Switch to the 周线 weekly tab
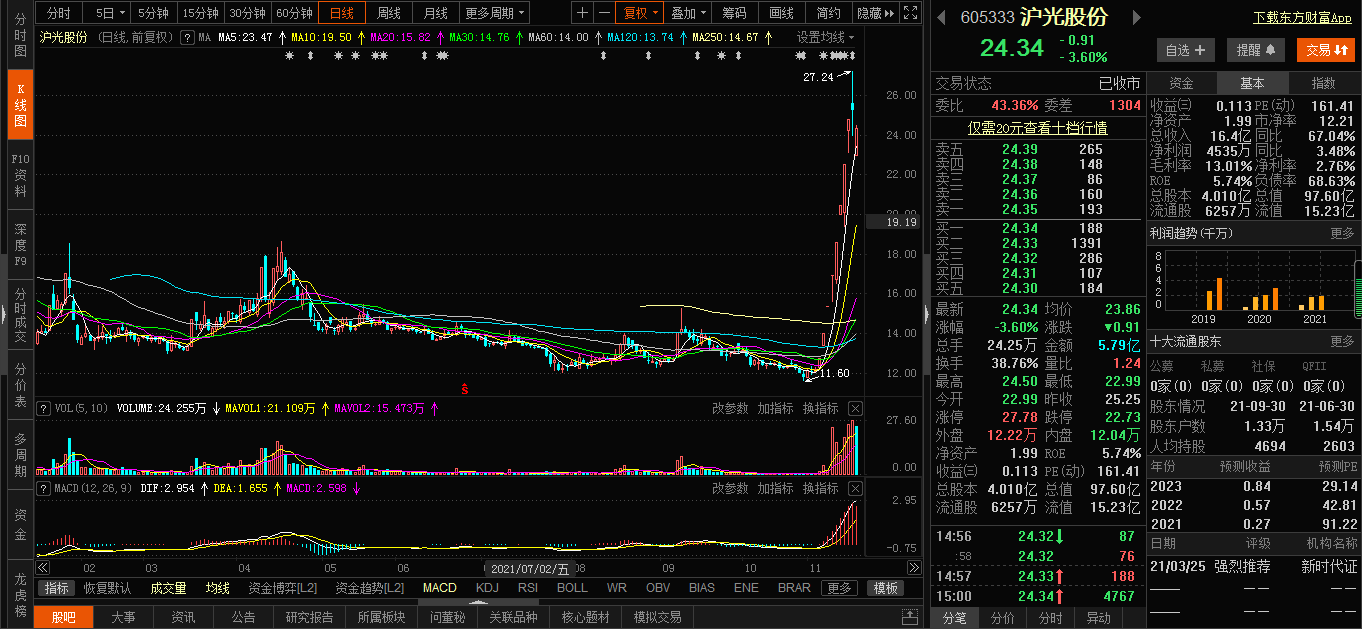This screenshot has width=1362, height=629. click(388, 13)
